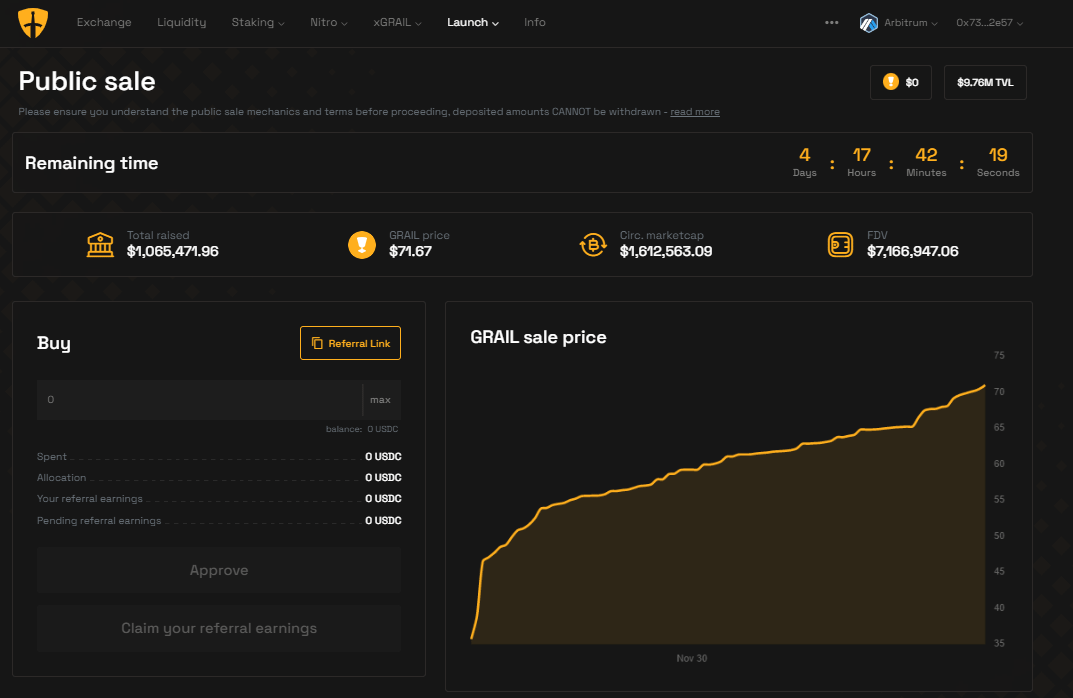Image resolution: width=1073 pixels, height=698 pixels.
Task: Click the Camelot shield logo
Action: tap(33, 23)
